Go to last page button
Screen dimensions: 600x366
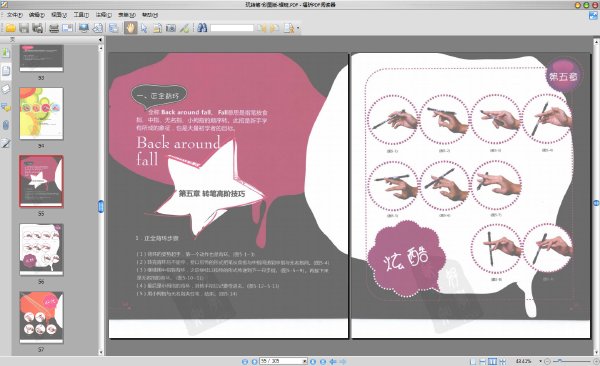point(323,361)
